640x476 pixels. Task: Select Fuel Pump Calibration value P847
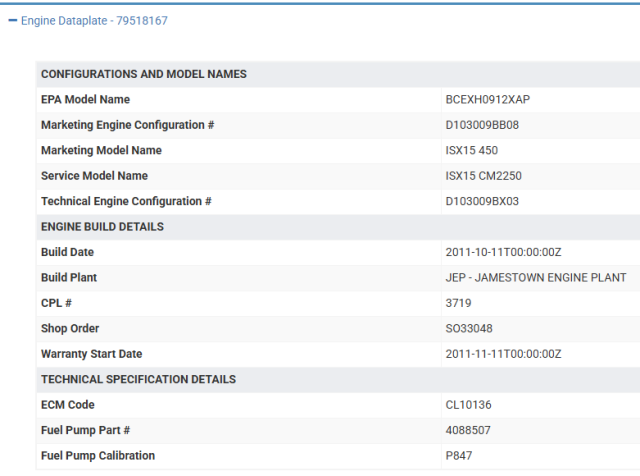[x=458, y=456]
